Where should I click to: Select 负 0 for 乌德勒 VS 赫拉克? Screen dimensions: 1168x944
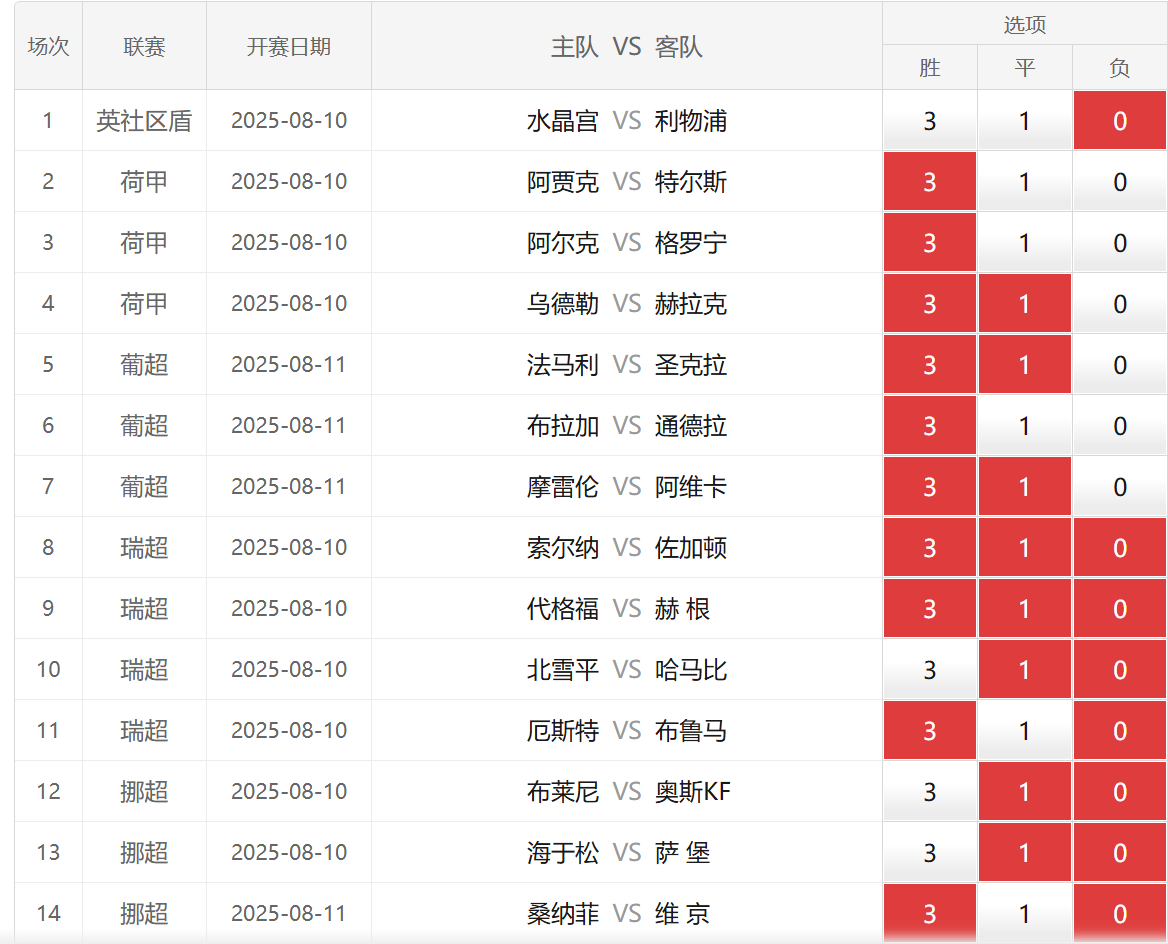[x=1120, y=304]
